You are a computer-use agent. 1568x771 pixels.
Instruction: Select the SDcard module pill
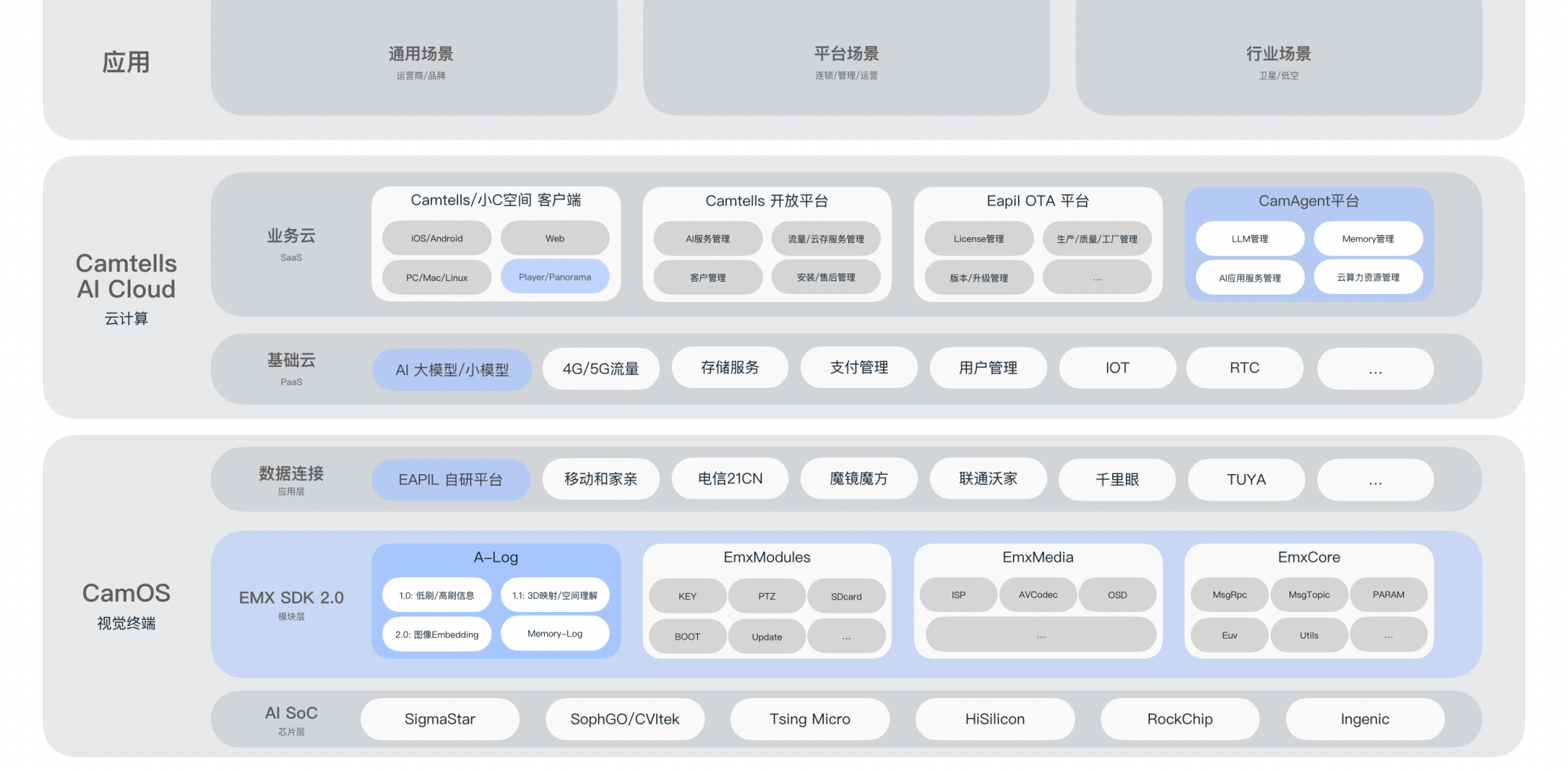(x=846, y=596)
